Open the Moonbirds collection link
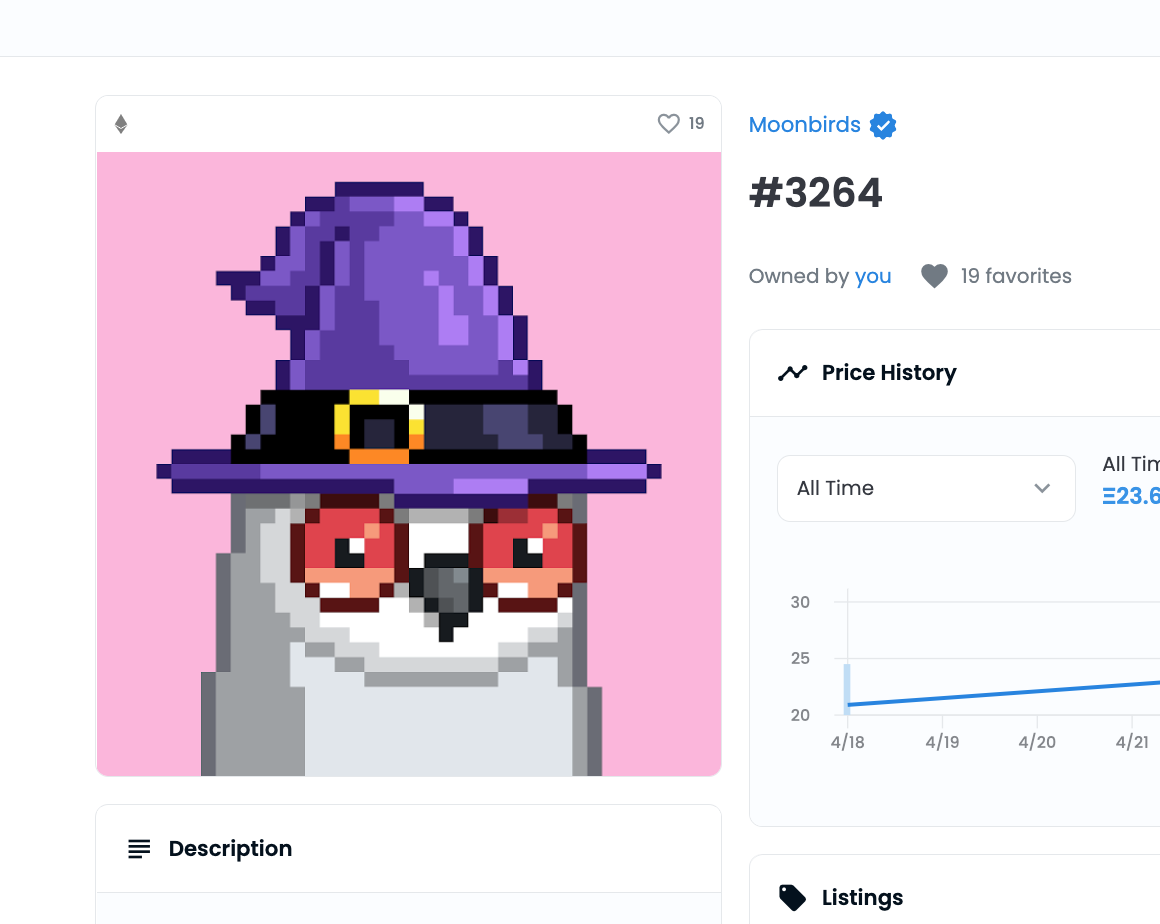The width and height of the screenshot is (1160, 924). pos(805,125)
